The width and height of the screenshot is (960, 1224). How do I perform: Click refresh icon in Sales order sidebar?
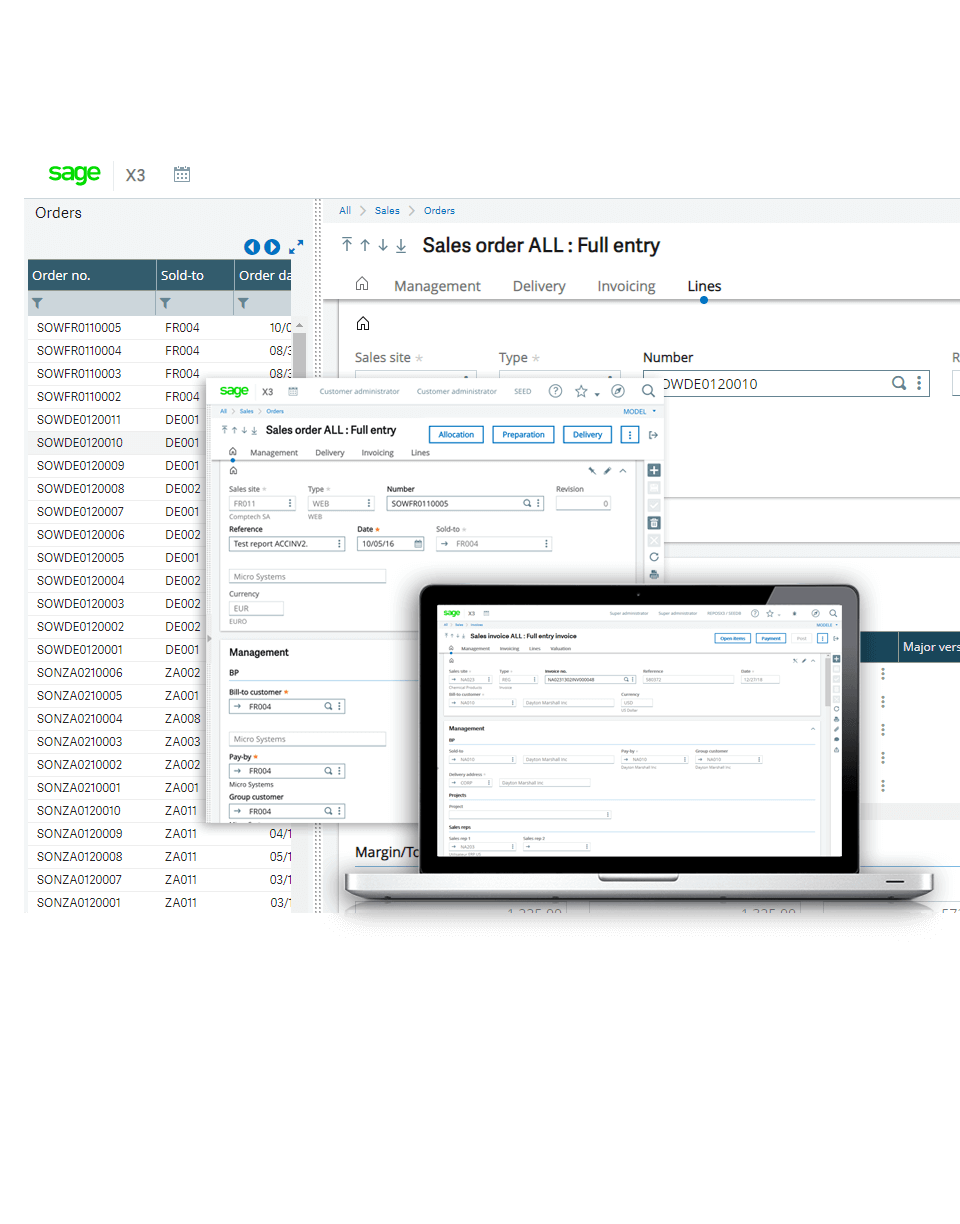[x=654, y=557]
